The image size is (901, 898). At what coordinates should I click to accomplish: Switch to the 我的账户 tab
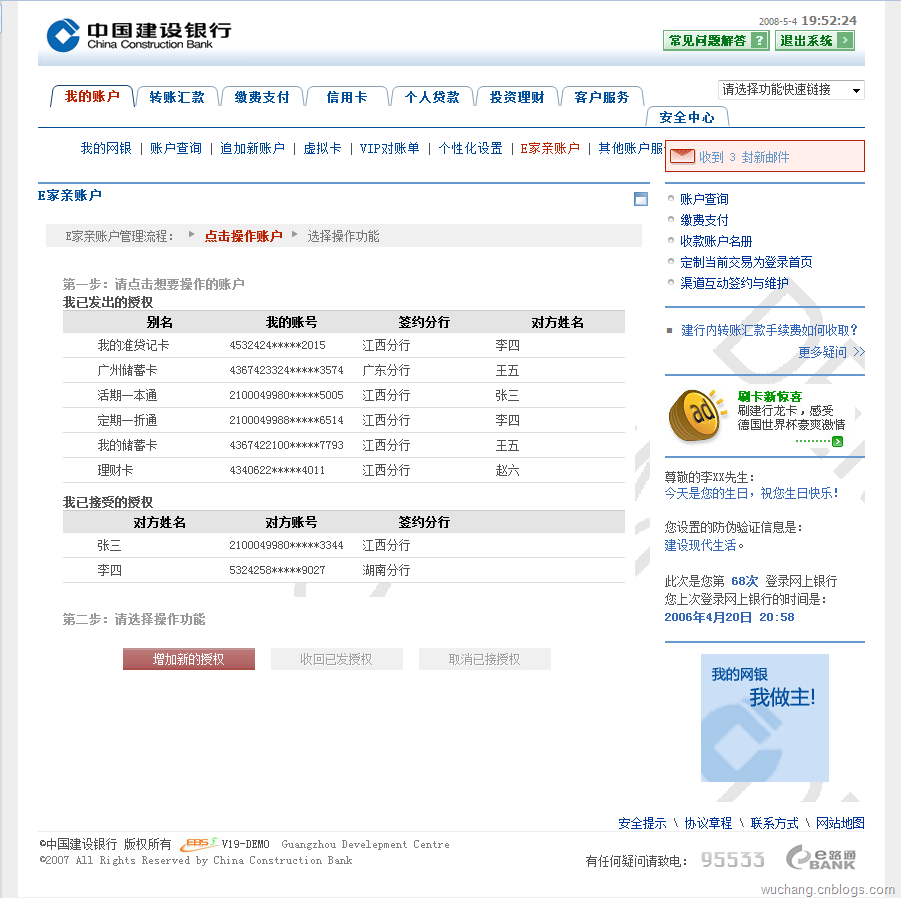pyautogui.click(x=92, y=97)
